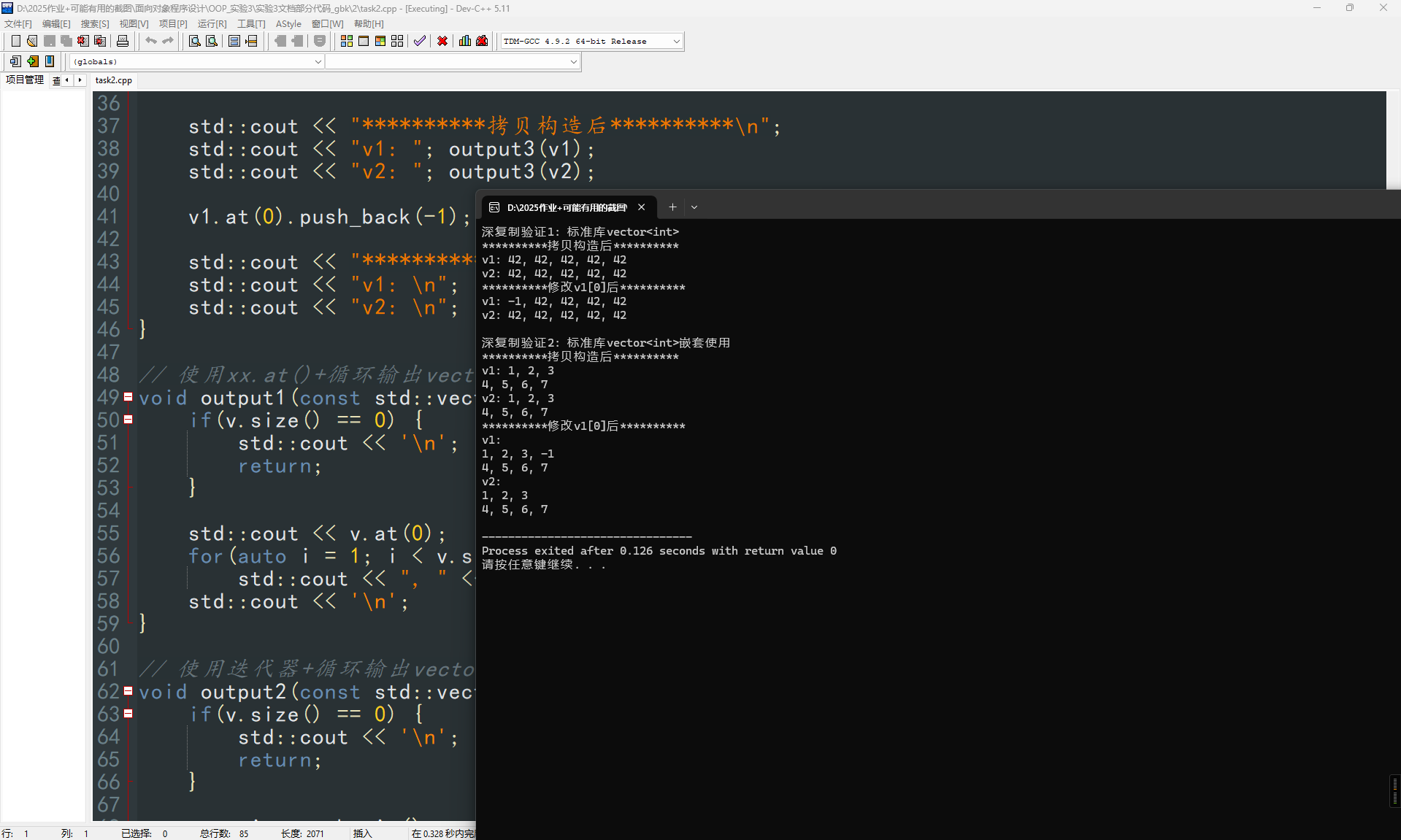Click the Open file toolbar icon
1401x840 pixels.
(32, 41)
